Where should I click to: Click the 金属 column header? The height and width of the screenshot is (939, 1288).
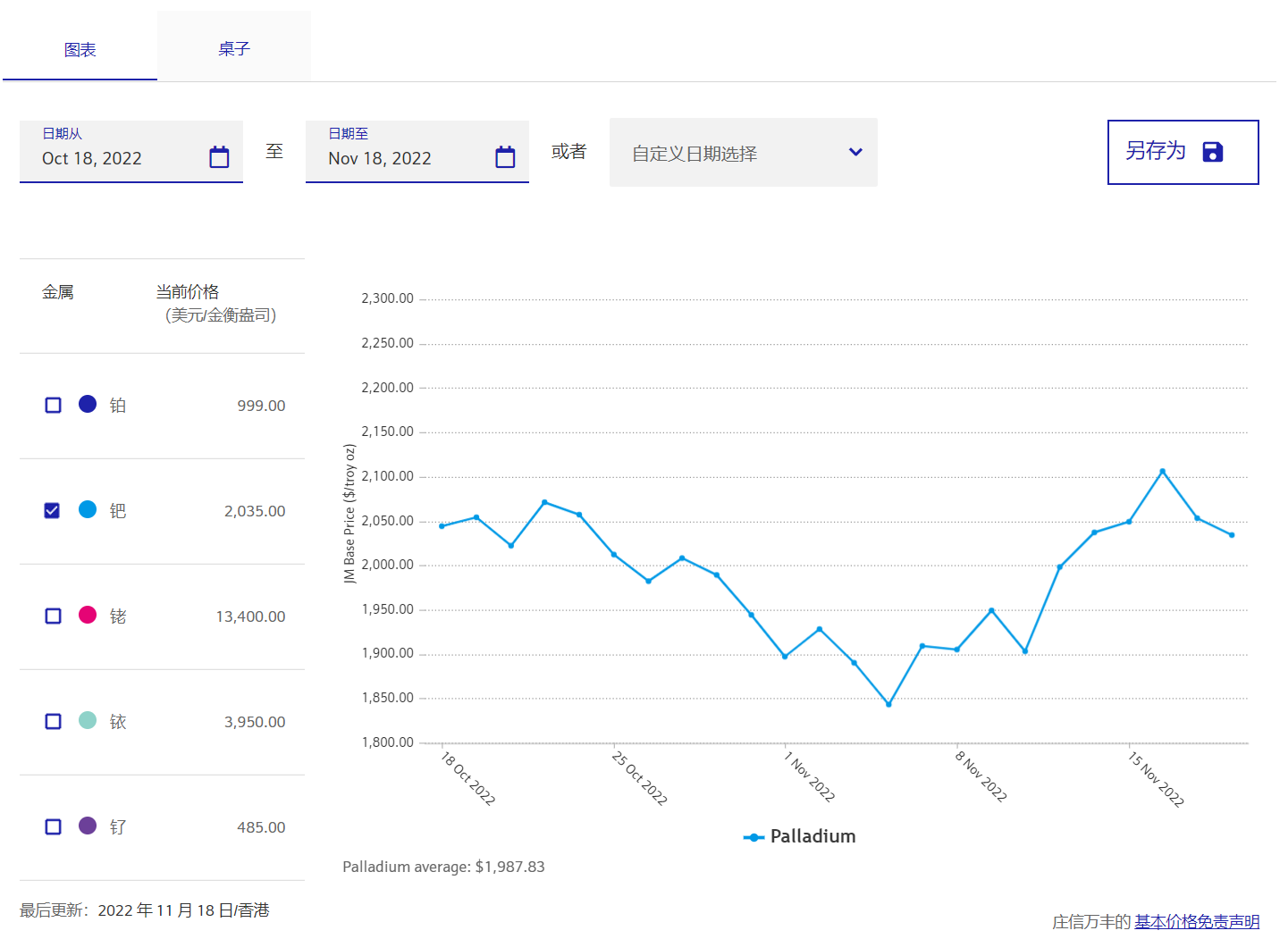pyautogui.click(x=58, y=292)
